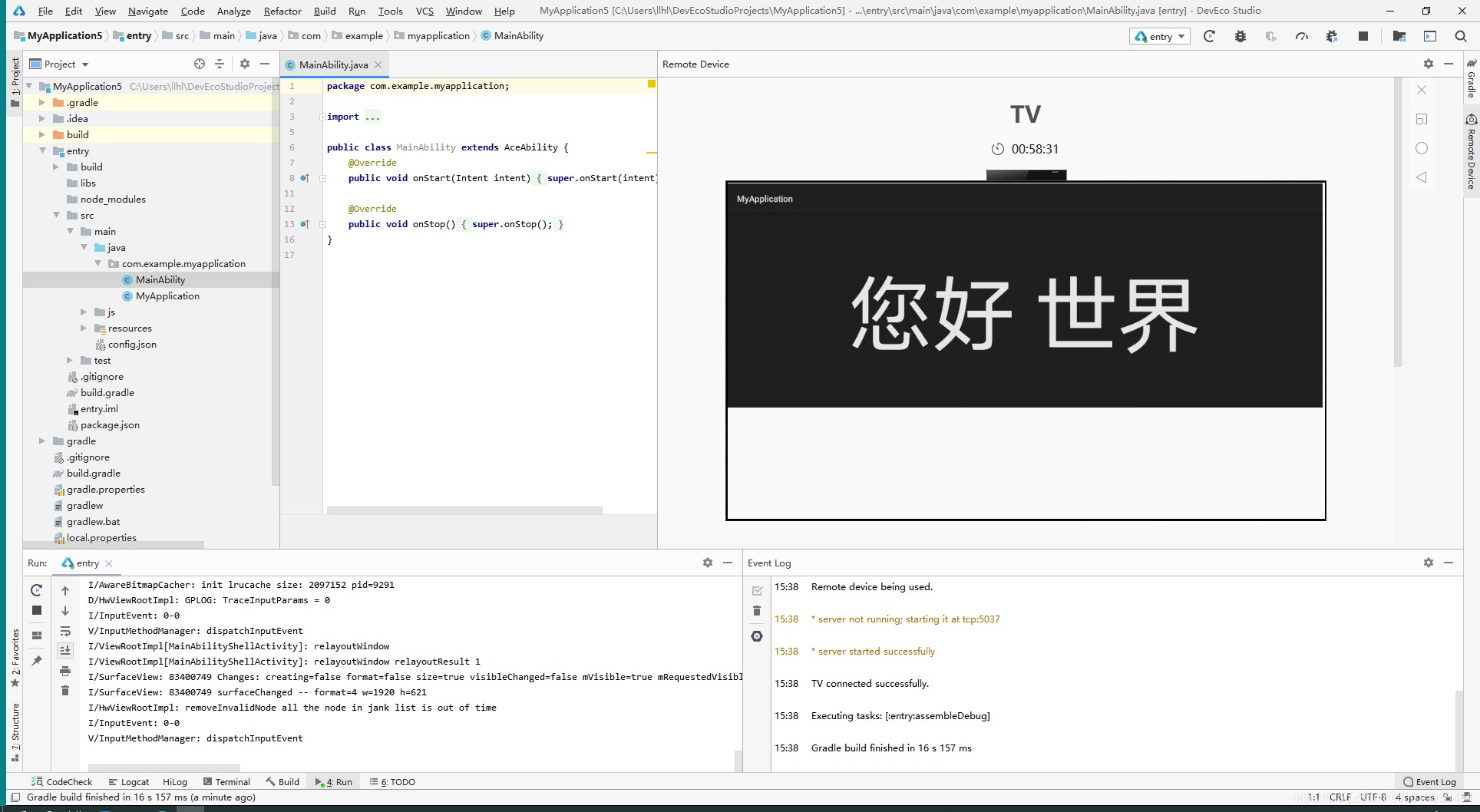This screenshot has height=812, width=1480.
Task: Click the up arrow in Run console
Action: point(65,591)
